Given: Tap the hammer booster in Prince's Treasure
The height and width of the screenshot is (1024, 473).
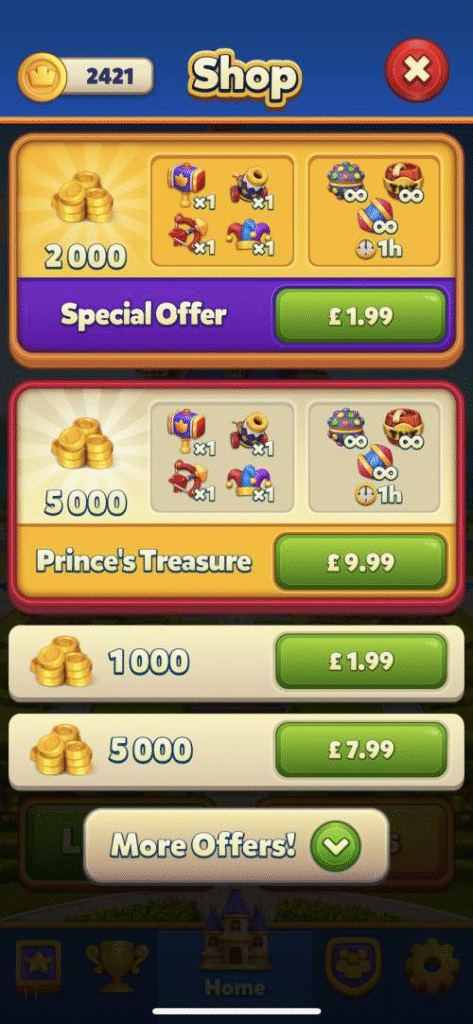Looking at the screenshot, I should pyautogui.click(x=188, y=430).
